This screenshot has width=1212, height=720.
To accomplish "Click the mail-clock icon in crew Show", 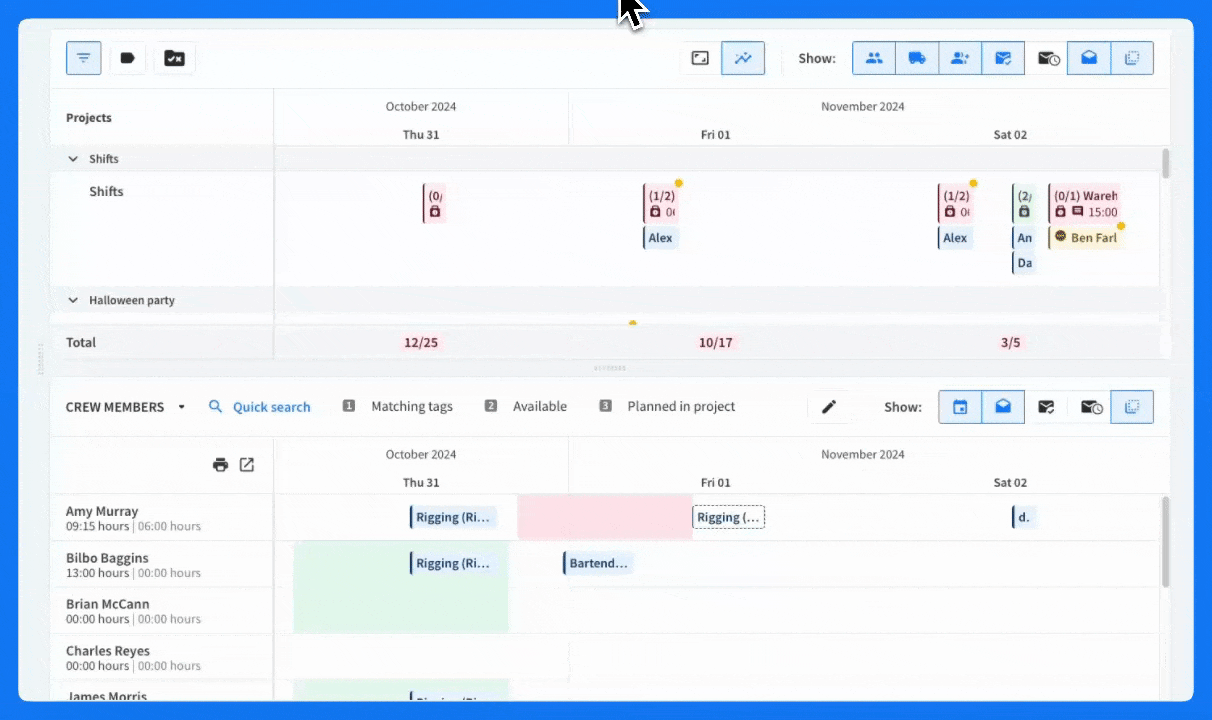I will 1091,407.
